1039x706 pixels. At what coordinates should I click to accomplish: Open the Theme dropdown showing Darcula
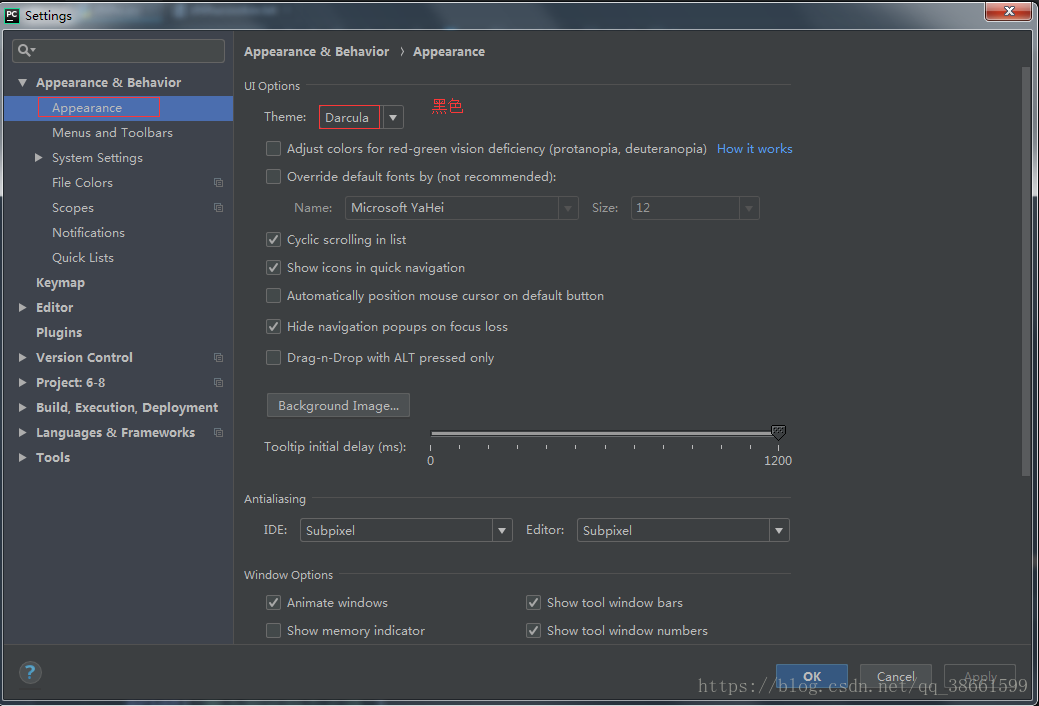[x=393, y=118]
